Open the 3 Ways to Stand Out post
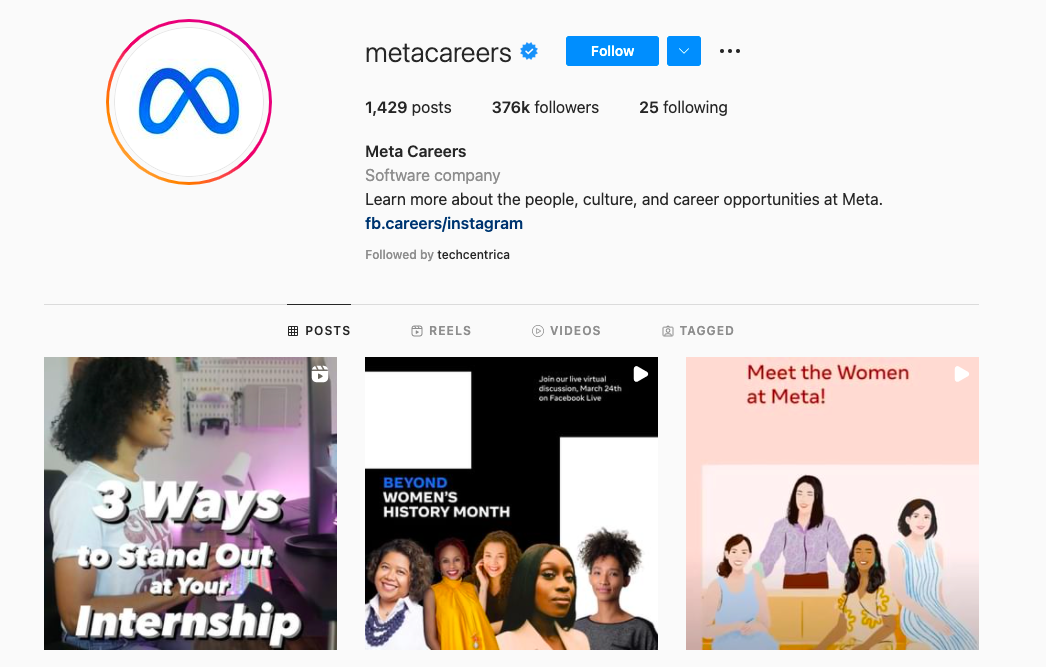 coord(190,504)
